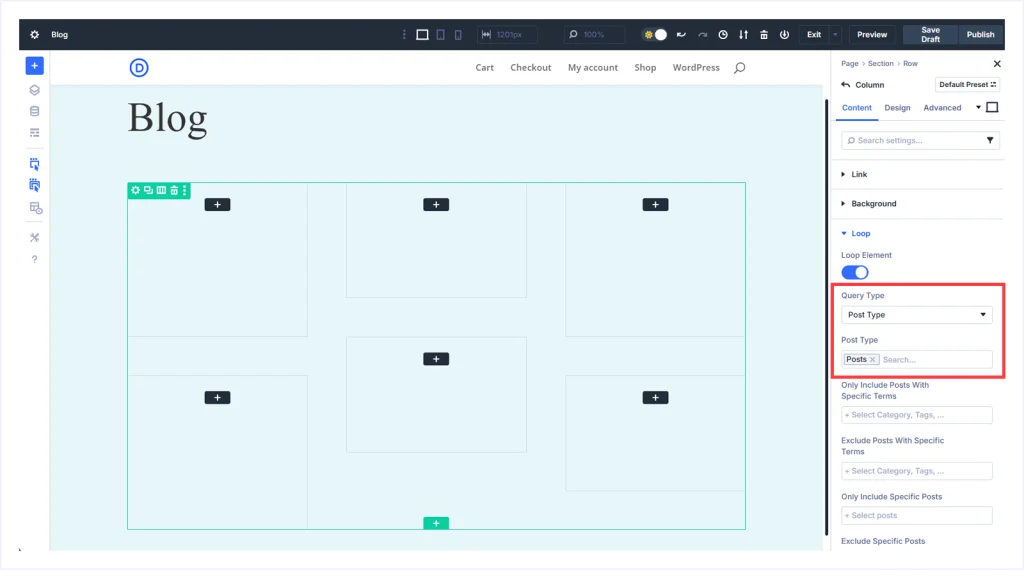Open the settings filter funnel icon
Screen dimensions: 1024x570
(x=990, y=140)
